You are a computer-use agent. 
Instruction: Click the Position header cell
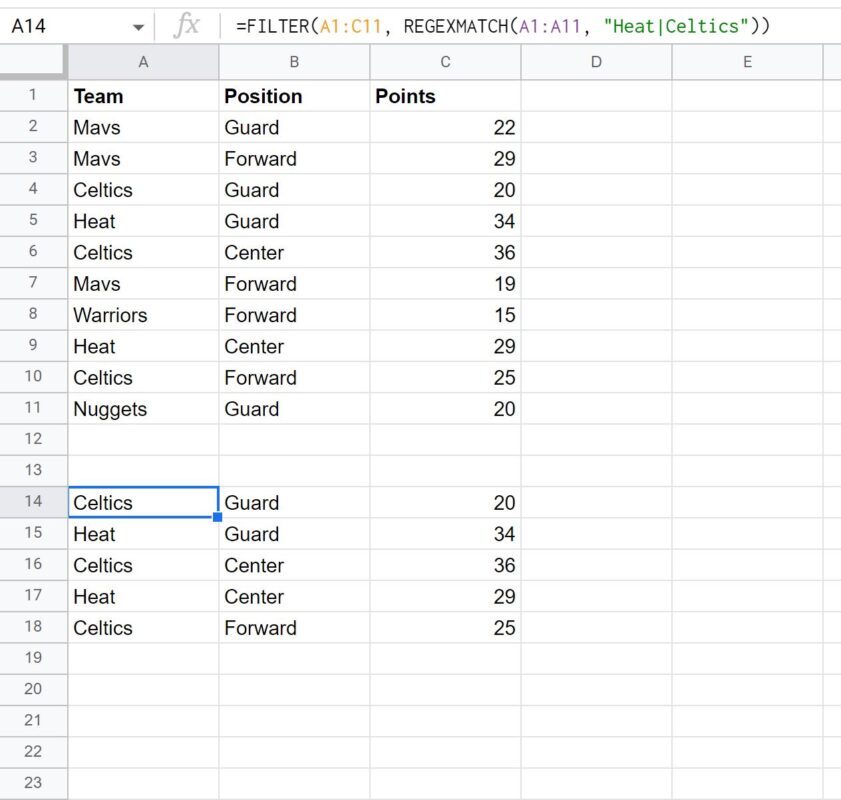click(x=294, y=96)
